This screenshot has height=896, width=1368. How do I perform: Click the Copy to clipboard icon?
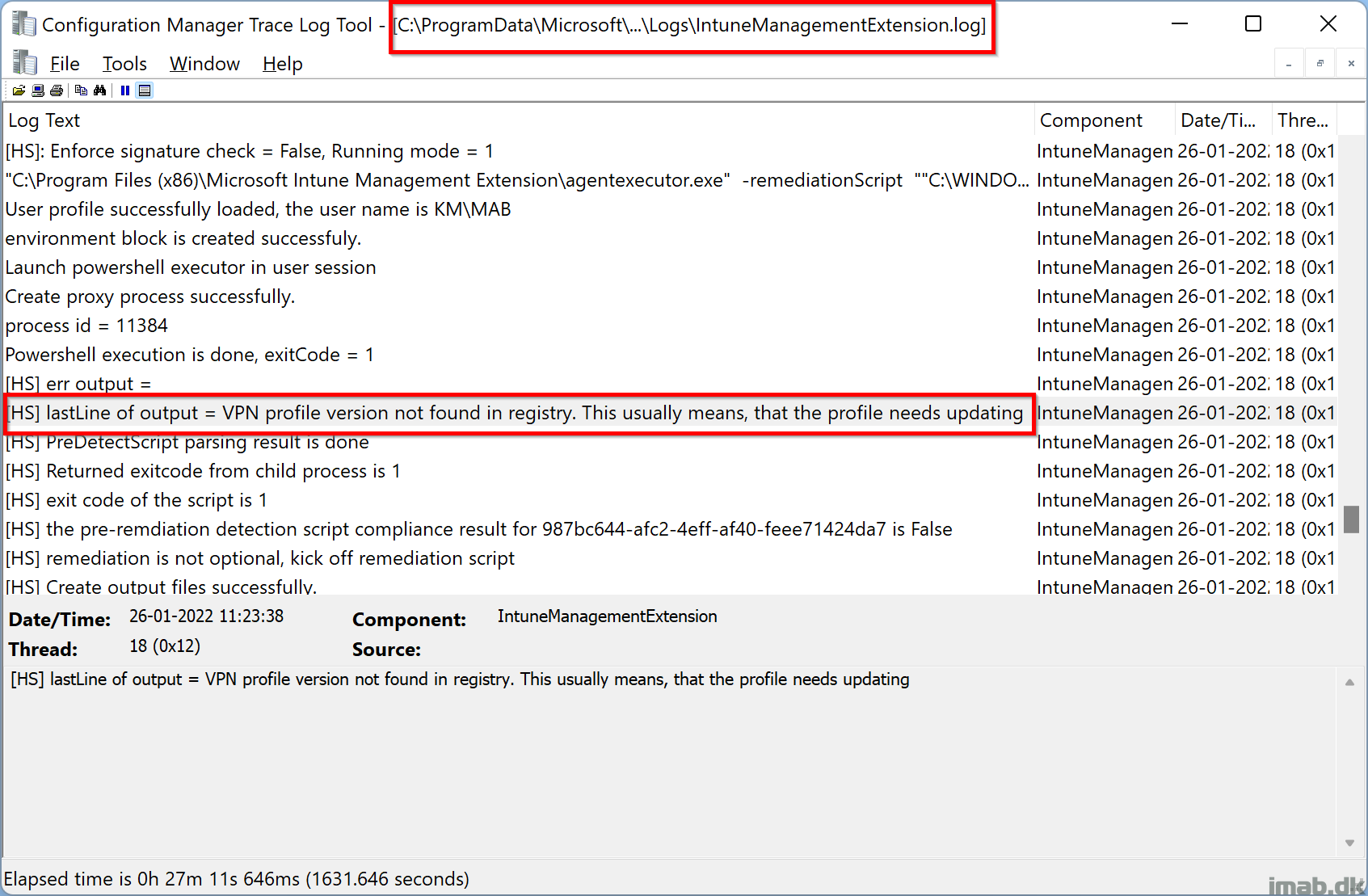click(81, 90)
